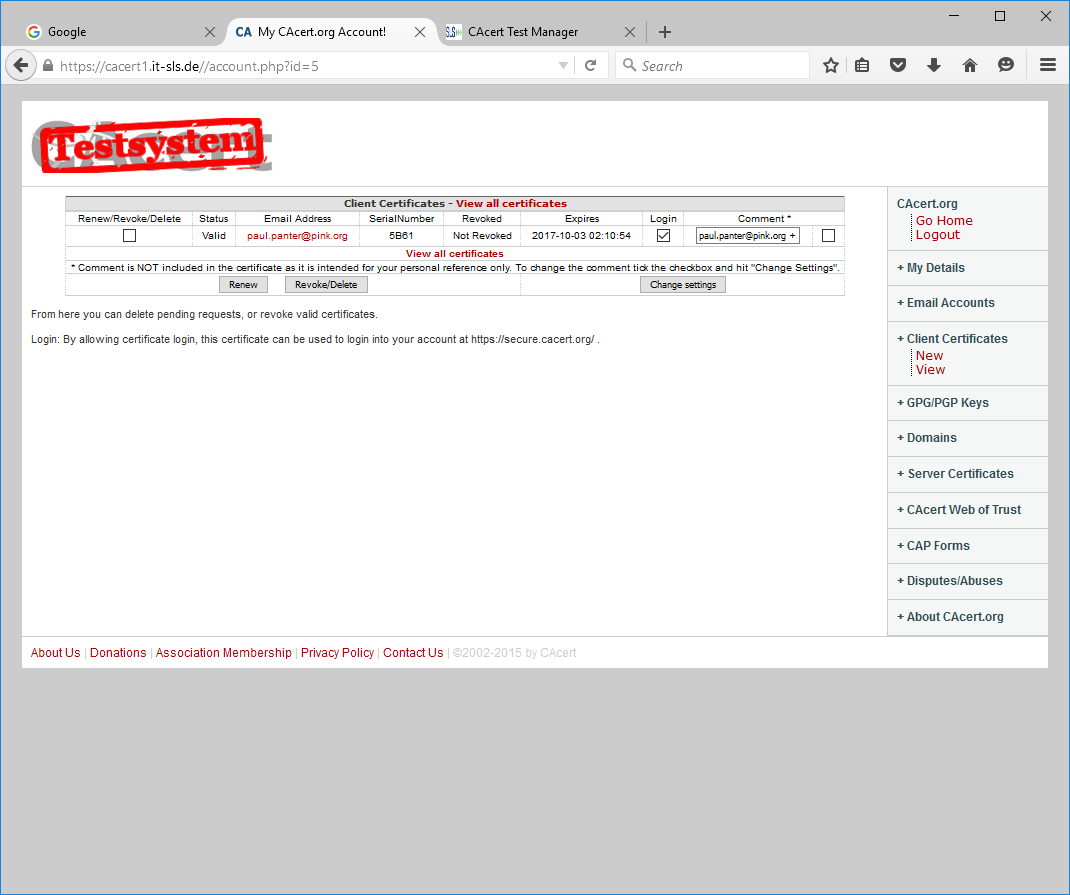Tick the checkbox beside the comment field
Image resolution: width=1070 pixels, height=895 pixels.
(x=828, y=236)
